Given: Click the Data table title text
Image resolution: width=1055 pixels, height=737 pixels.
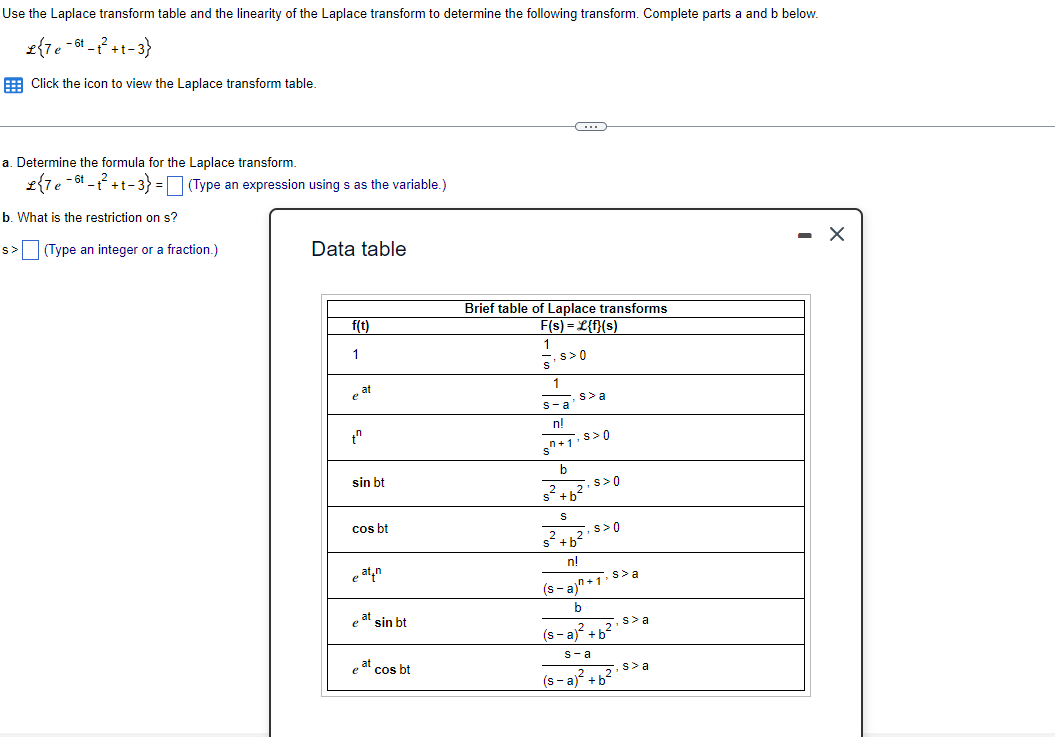Looking at the screenshot, I should click(x=358, y=248).
